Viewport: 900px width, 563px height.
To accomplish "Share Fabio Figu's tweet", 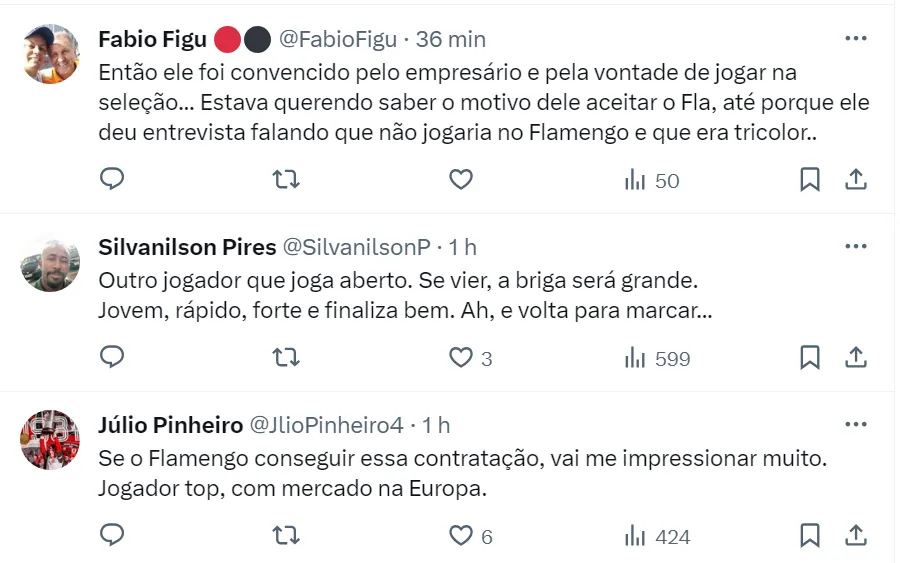I will [x=856, y=180].
